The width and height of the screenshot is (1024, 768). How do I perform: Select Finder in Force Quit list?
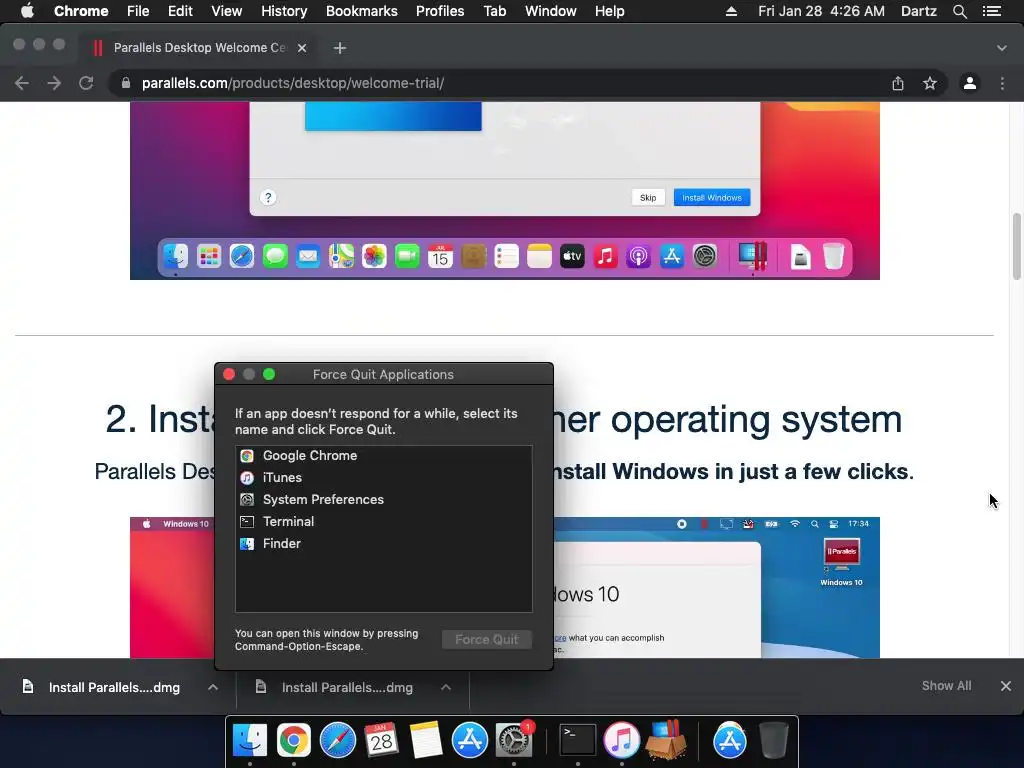click(383, 543)
